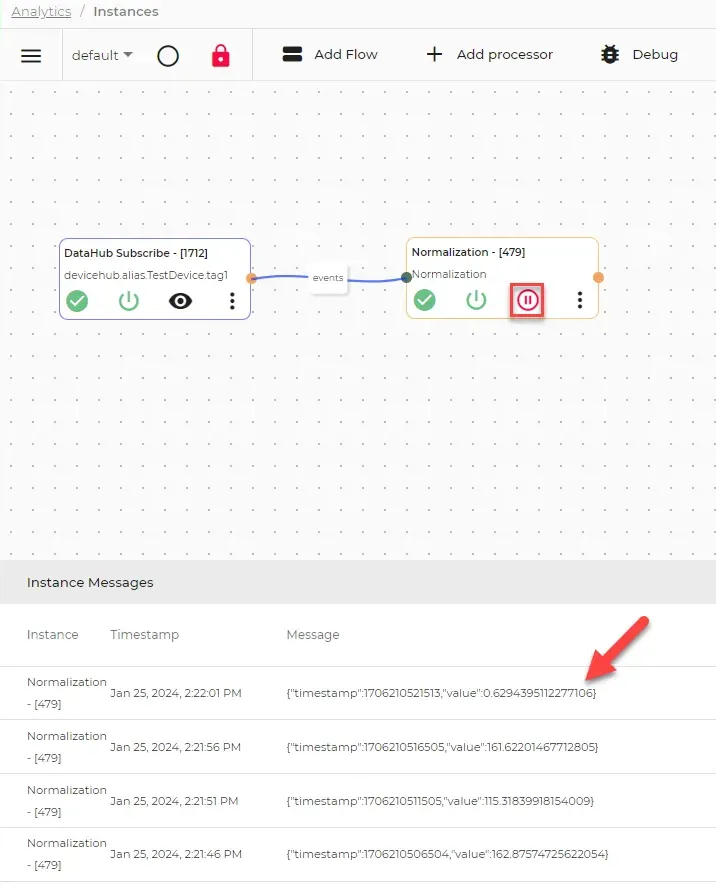Click timestamp Jan 25, 2024, 2:21:56 PM
Viewport: 716px width, 888px height.
pyautogui.click(x=176, y=747)
